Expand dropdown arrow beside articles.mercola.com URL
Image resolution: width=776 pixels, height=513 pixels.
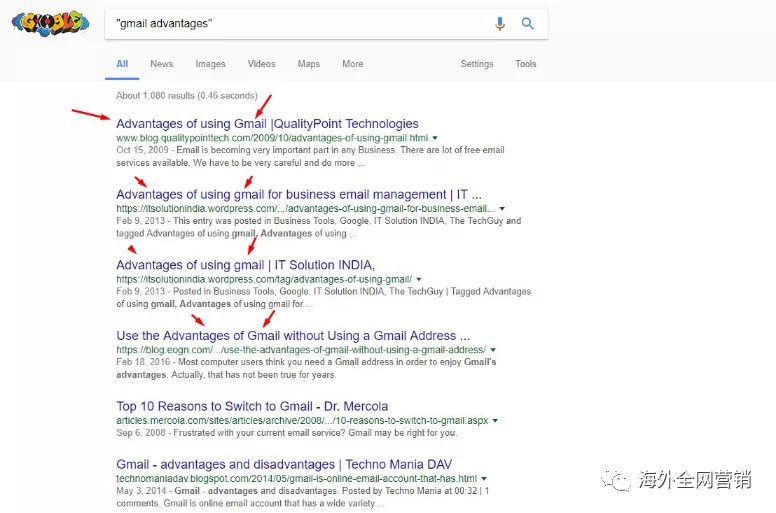point(495,420)
